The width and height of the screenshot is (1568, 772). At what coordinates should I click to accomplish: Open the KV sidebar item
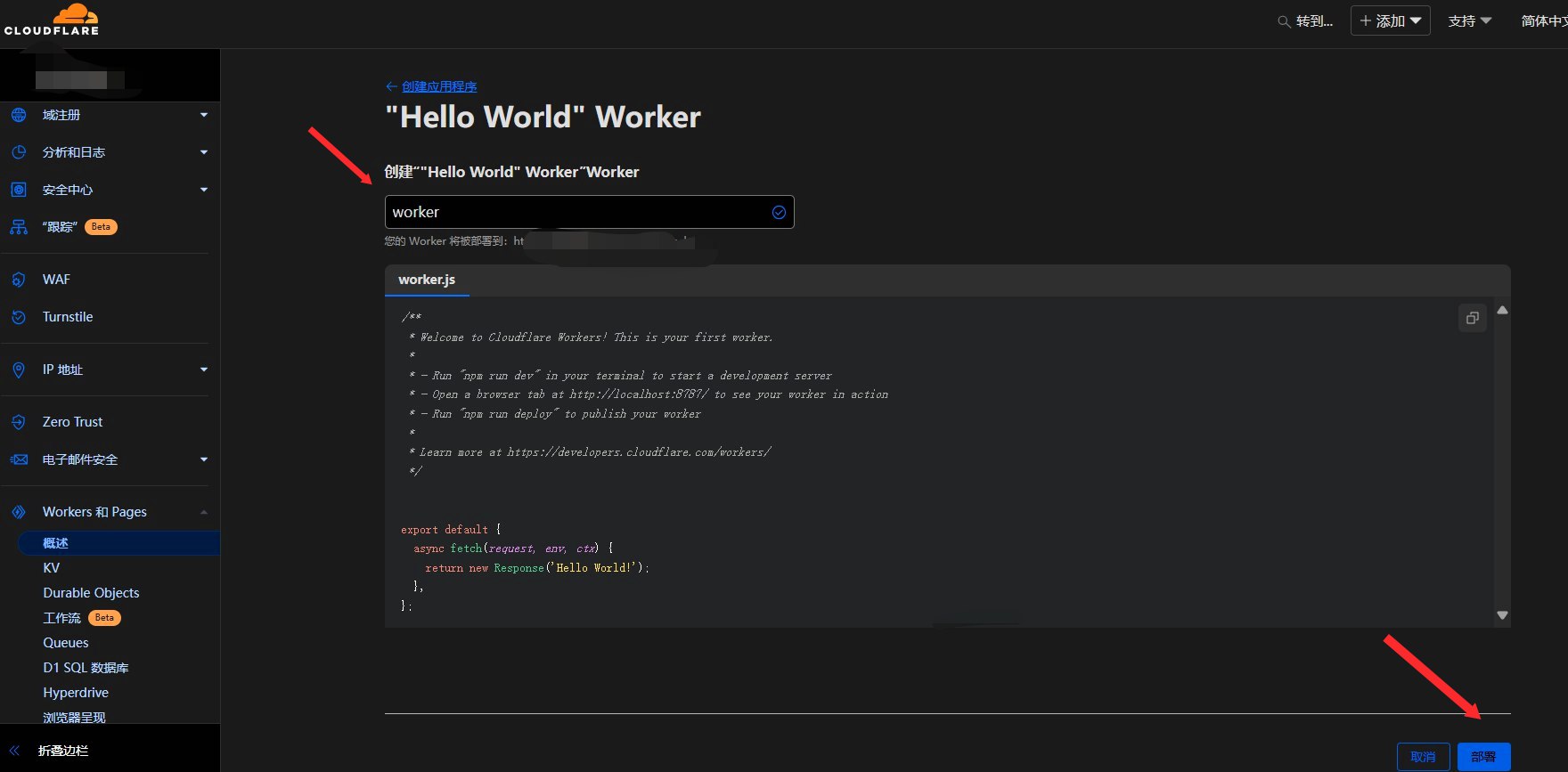[x=52, y=568]
